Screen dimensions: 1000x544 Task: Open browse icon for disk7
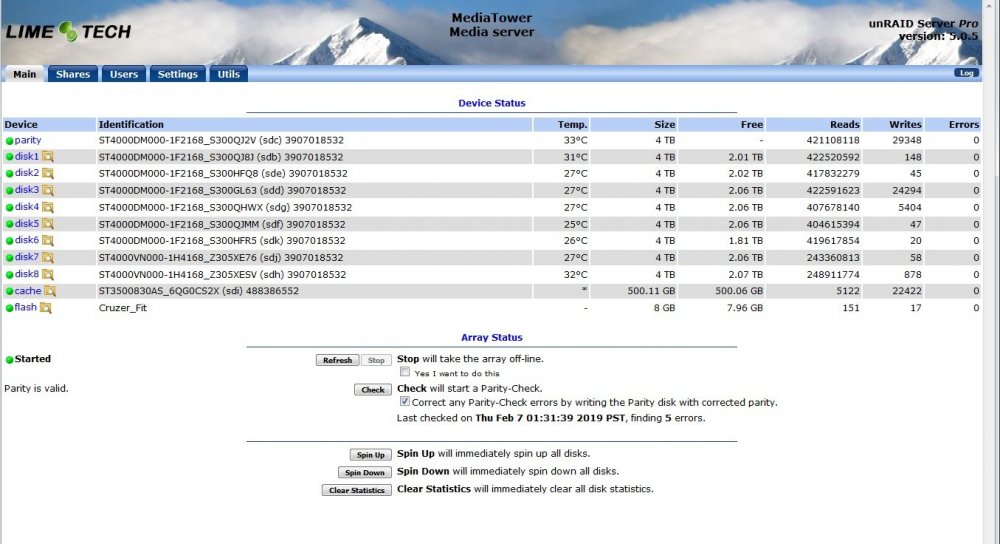point(48,258)
